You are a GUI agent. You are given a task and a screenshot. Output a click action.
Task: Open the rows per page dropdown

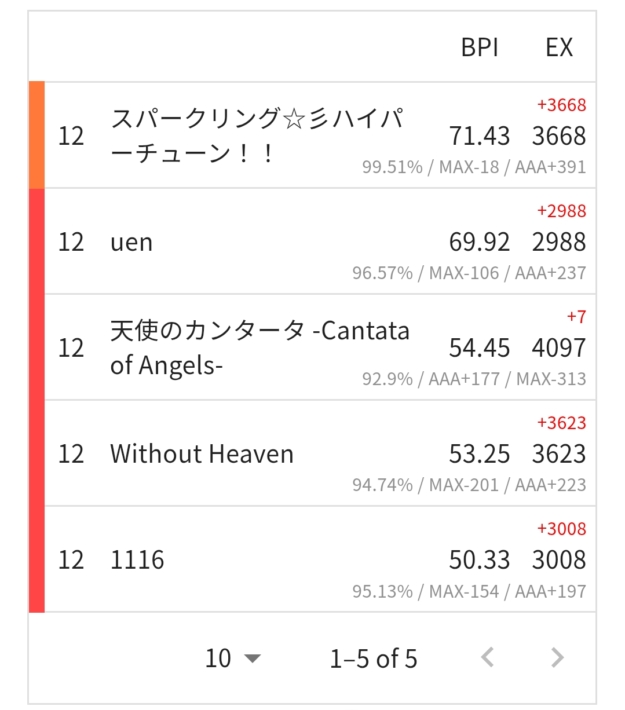(x=232, y=658)
